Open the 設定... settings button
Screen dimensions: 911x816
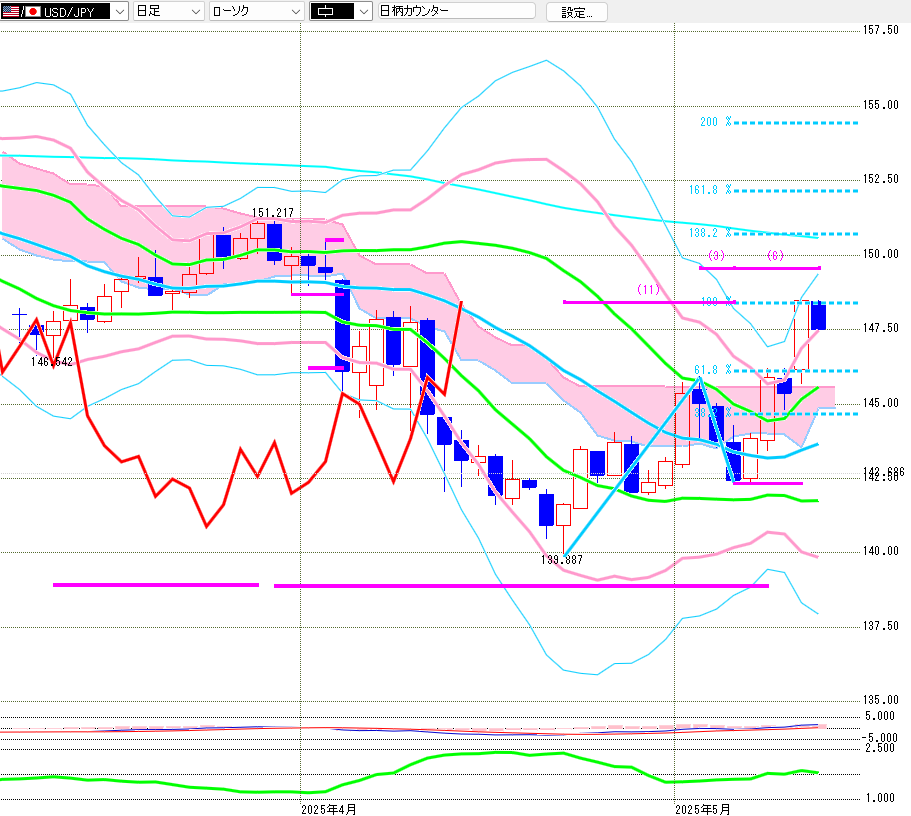pos(577,12)
